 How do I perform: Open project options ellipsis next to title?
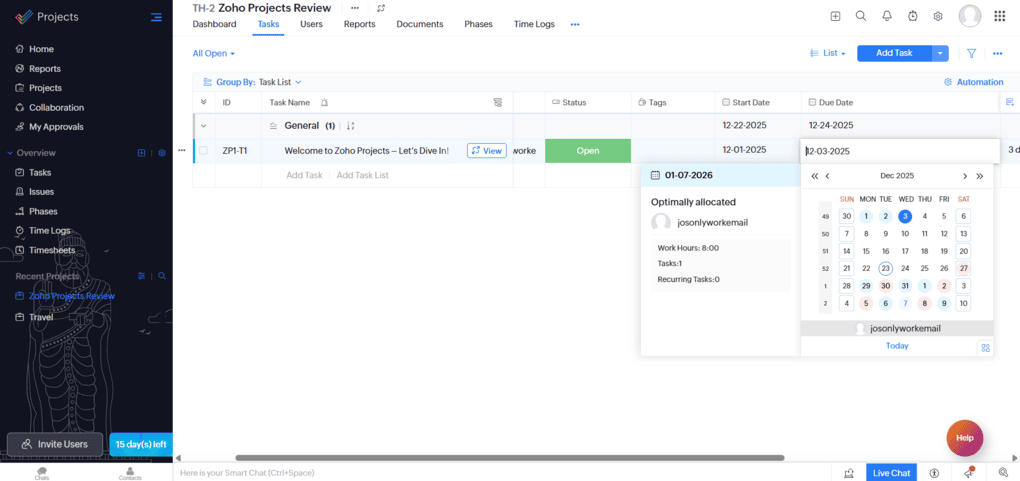[x=355, y=8]
